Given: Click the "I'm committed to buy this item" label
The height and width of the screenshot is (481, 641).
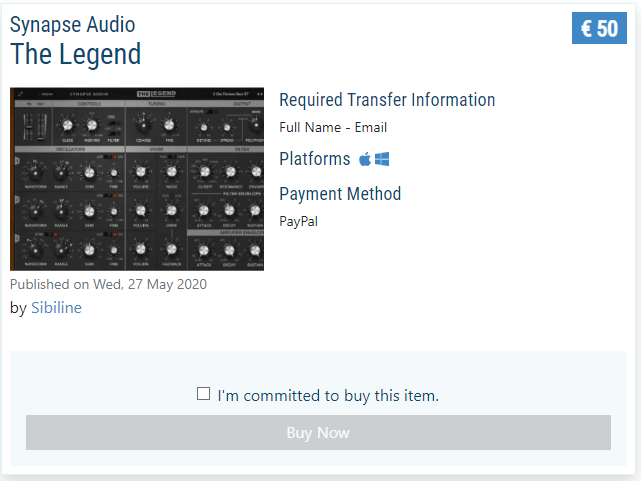Looking at the screenshot, I should coord(328,396).
